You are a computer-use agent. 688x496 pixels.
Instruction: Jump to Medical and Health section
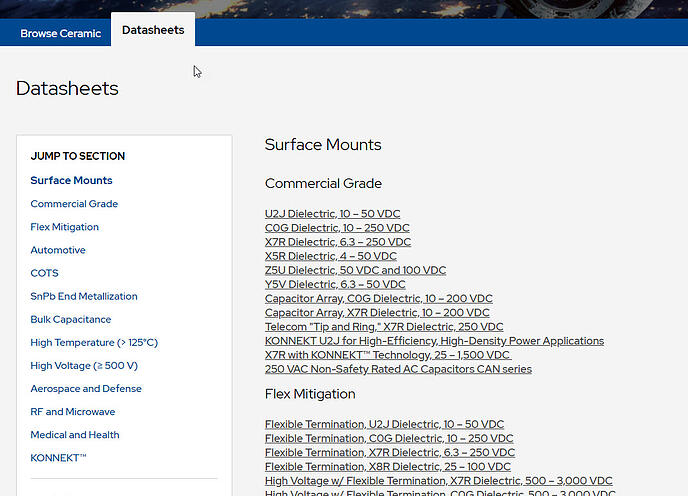pos(75,435)
